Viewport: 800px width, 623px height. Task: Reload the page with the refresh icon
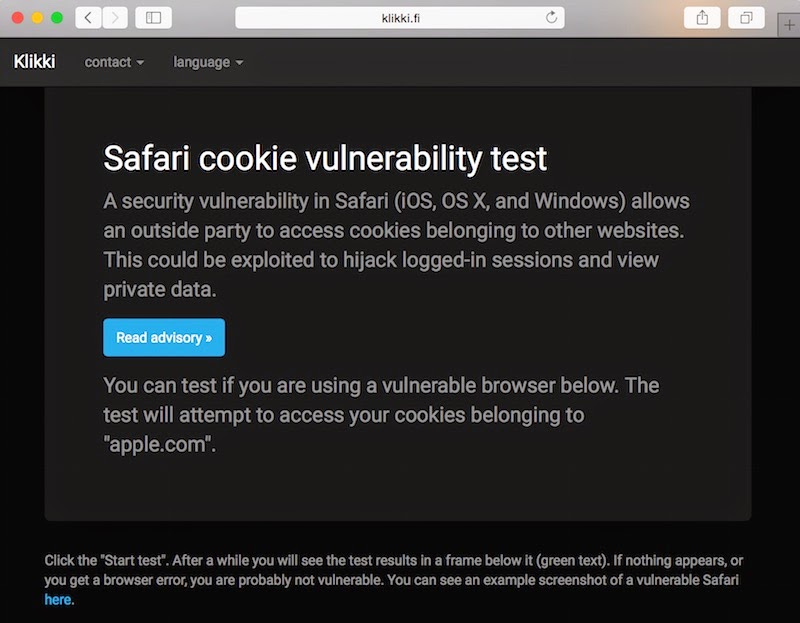pos(551,17)
